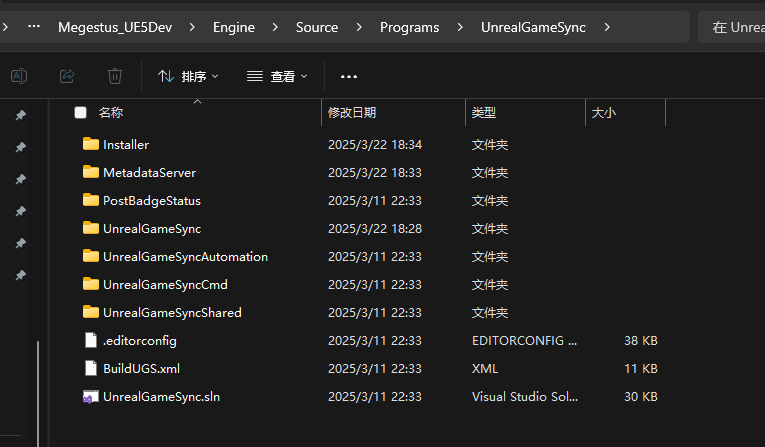This screenshot has width=765, height=447.
Task: Click the breadcrumb ellipsis for hidden path folders
Action: [34, 26]
